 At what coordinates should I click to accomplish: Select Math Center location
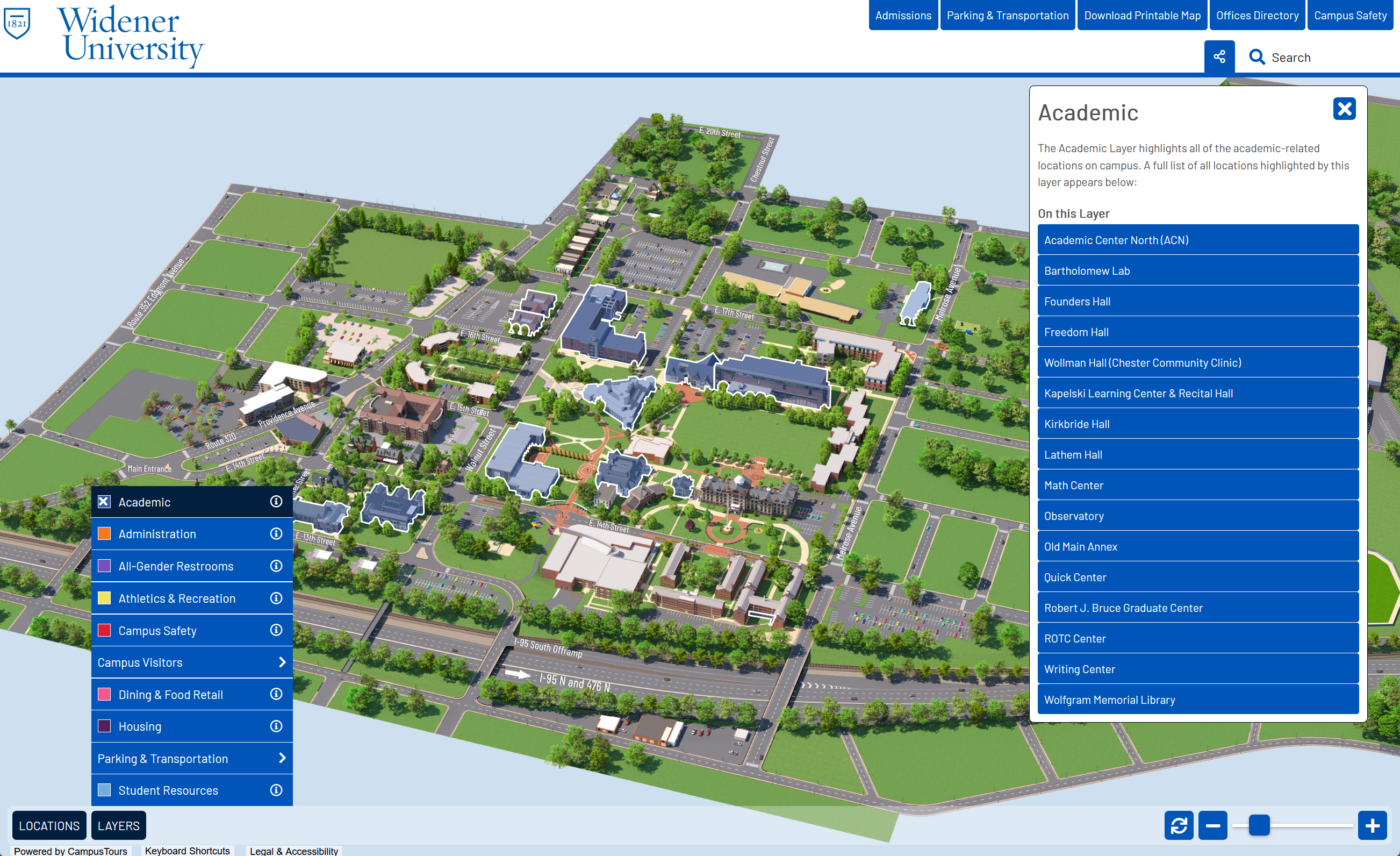[1198, 486]
